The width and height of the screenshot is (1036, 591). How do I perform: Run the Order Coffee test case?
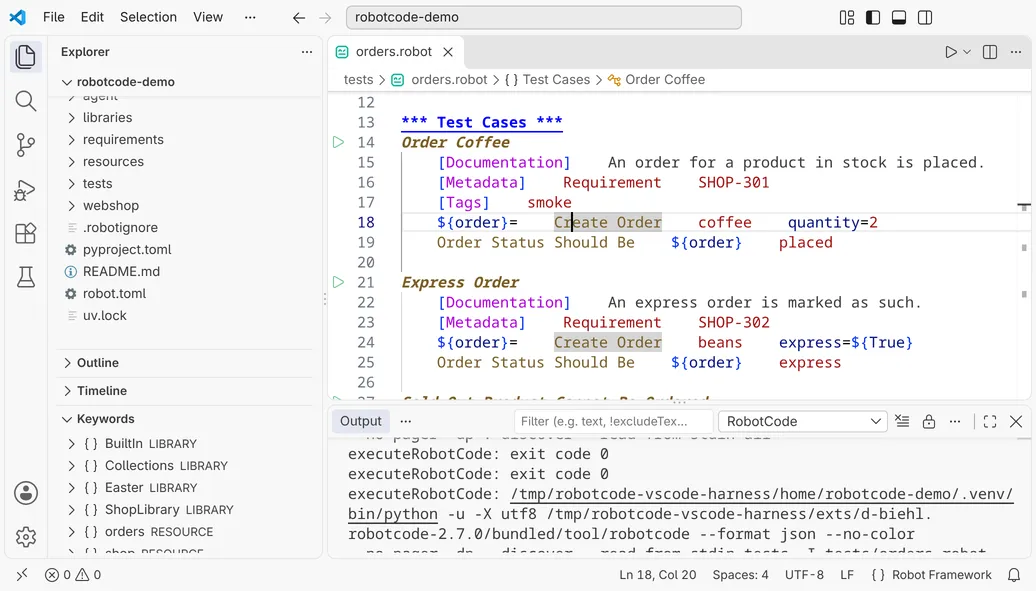[338, 142]
